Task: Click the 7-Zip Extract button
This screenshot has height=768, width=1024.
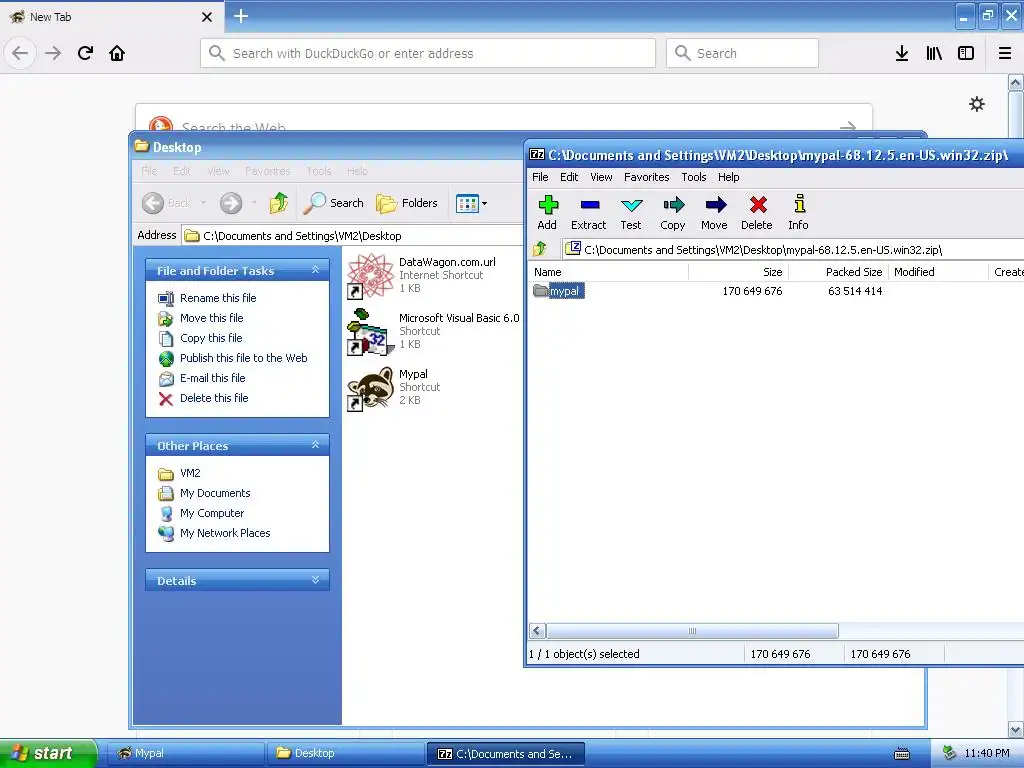Action: coord(588,213)
